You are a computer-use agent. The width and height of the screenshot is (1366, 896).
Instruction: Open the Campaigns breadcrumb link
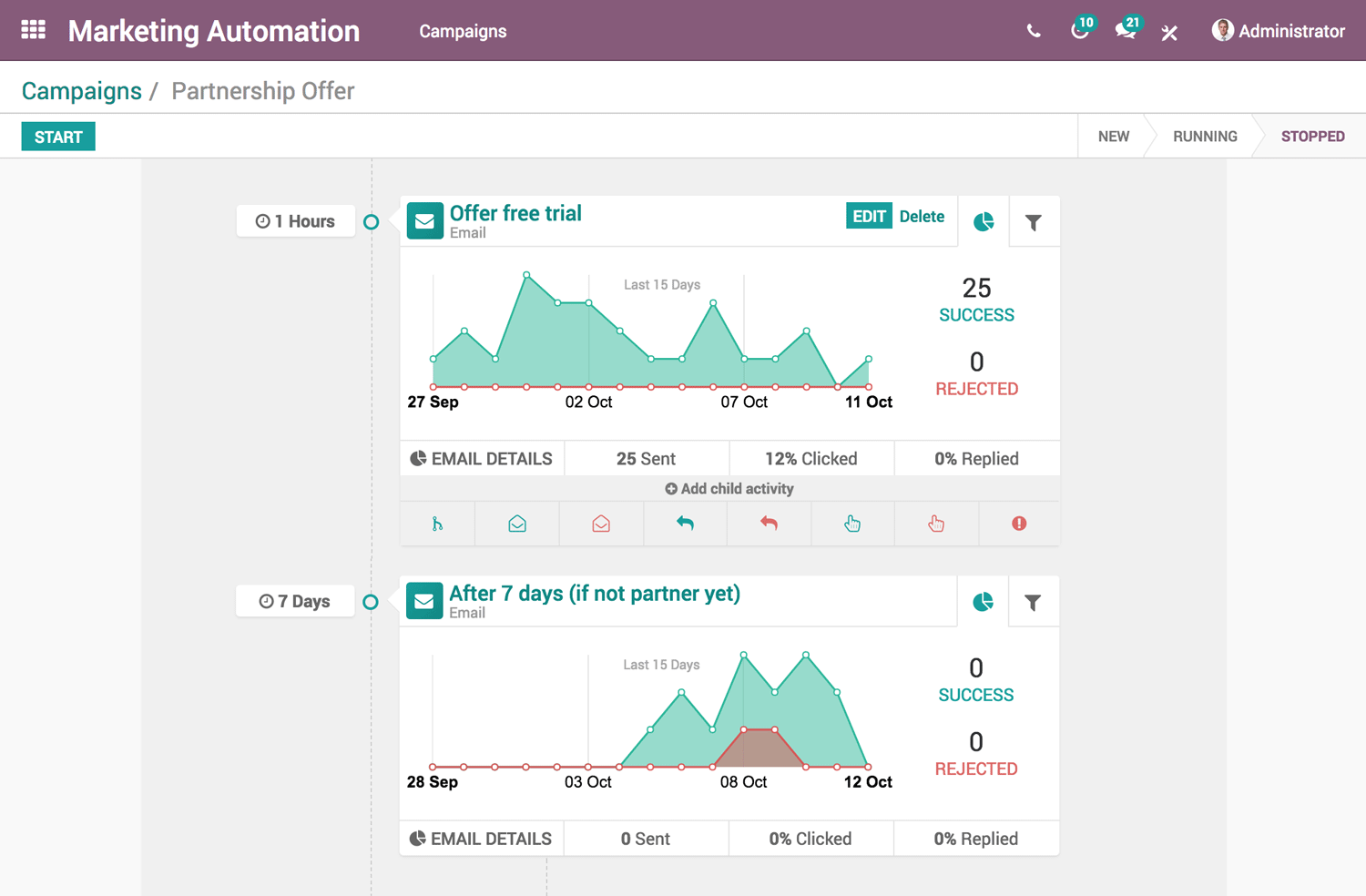(81, 91)
